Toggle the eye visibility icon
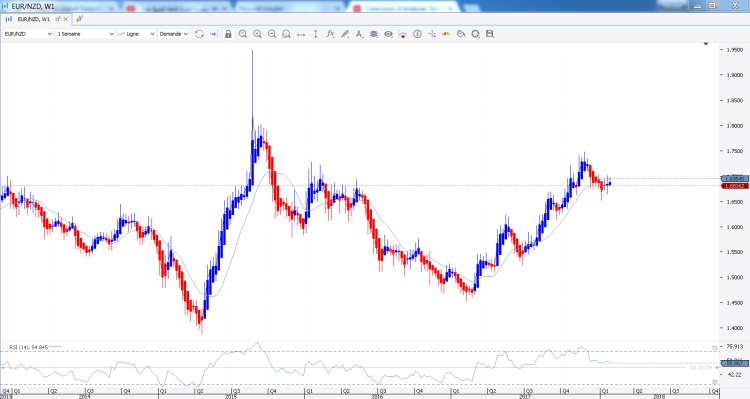 click(x=388, y=34)
